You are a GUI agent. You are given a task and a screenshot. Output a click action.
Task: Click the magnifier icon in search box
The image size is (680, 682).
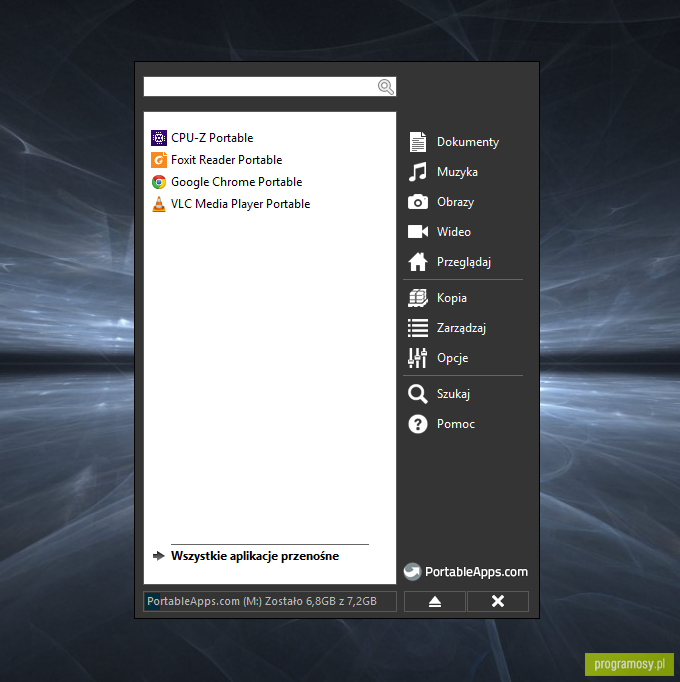[386, 87]
